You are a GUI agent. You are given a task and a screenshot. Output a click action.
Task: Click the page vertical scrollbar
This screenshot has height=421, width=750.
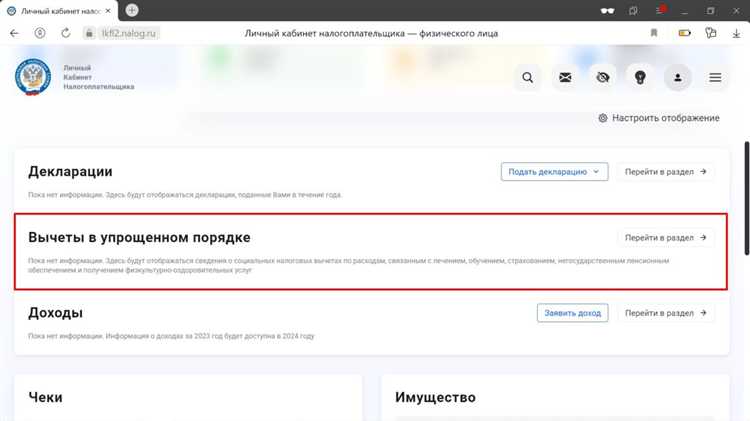point(747,198)
